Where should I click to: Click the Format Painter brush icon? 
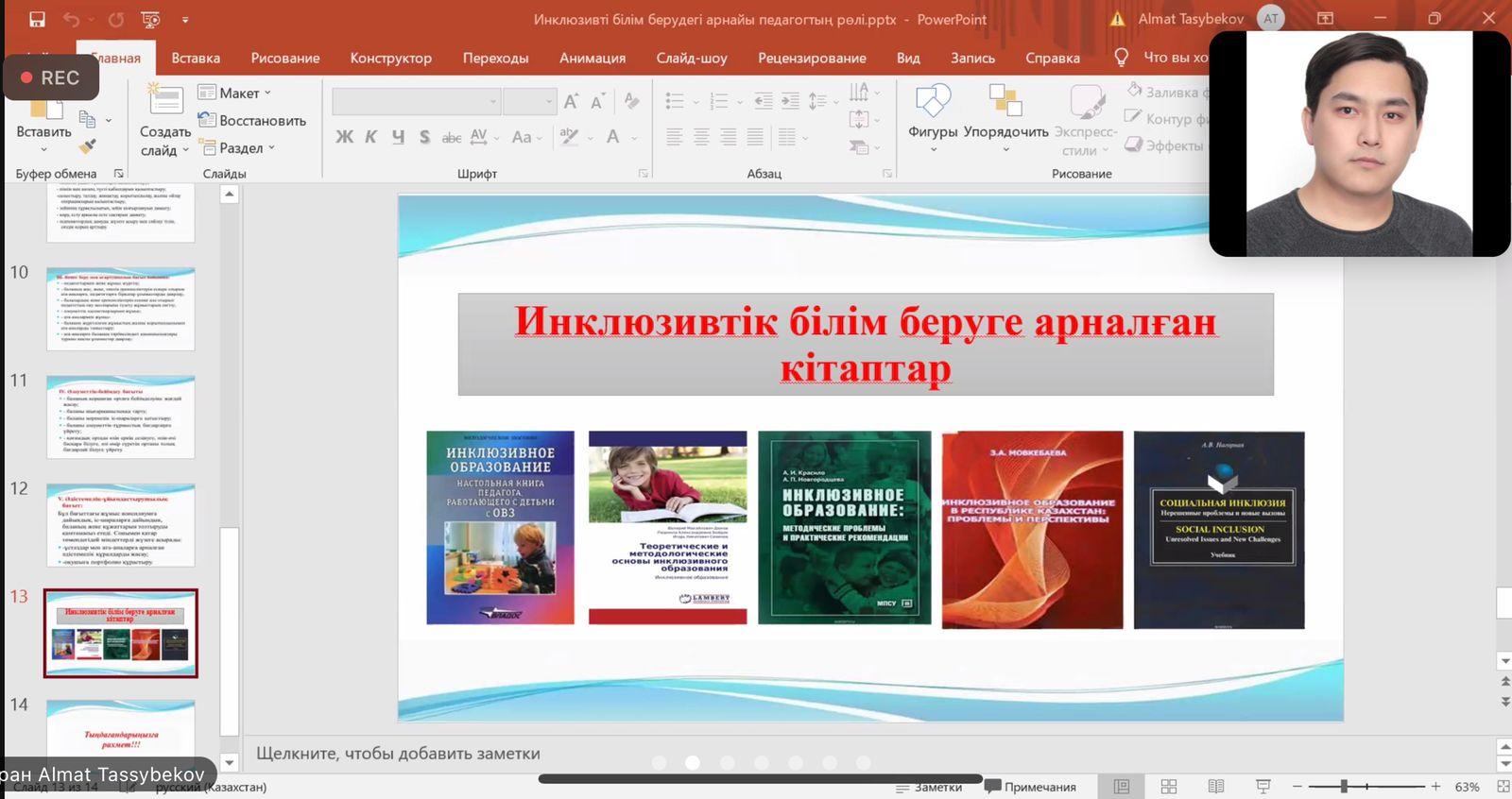pos(88,146)
